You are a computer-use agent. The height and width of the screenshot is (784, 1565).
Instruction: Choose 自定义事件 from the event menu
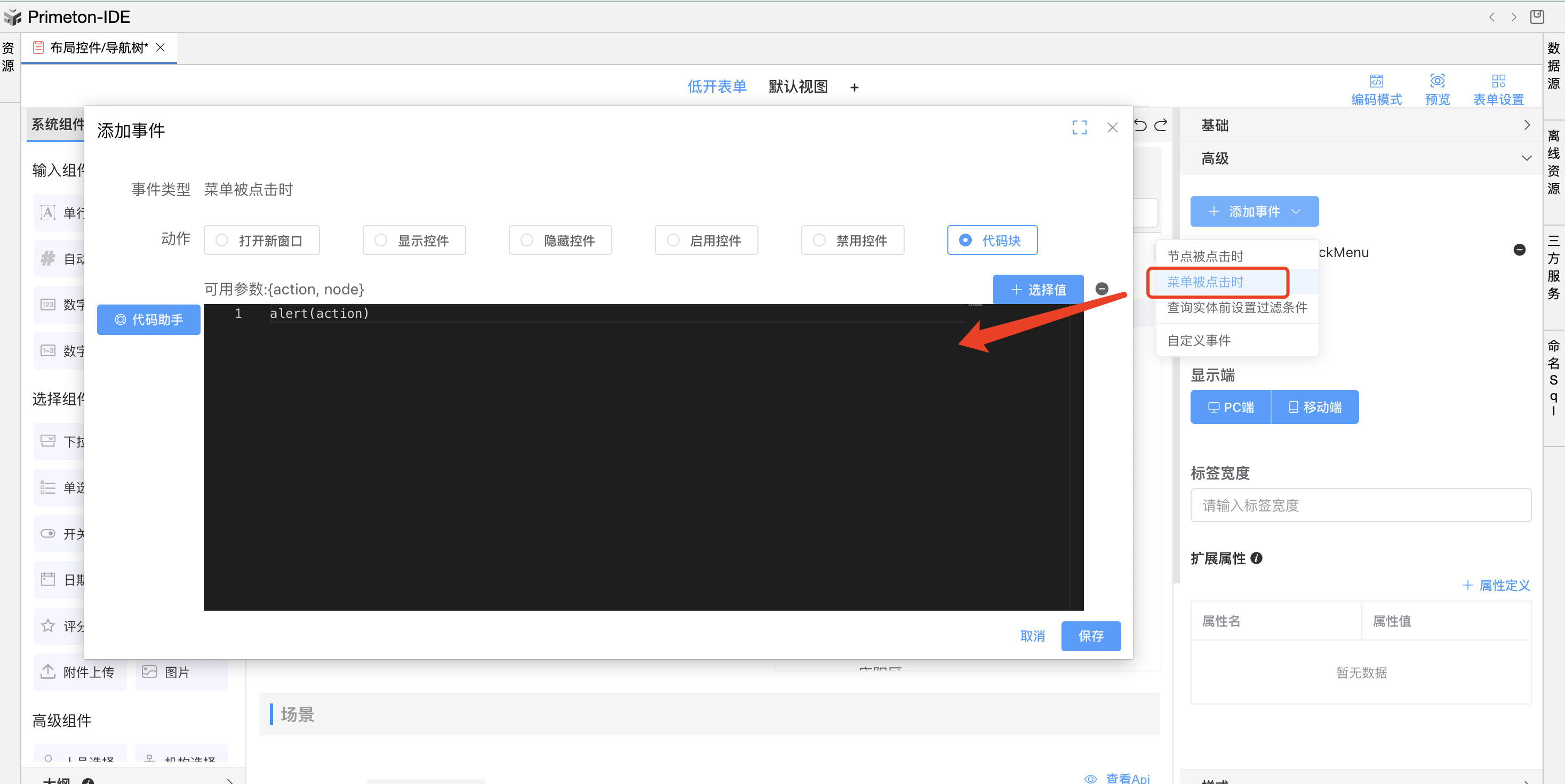pyautogui.click(x=1199, y=341)
